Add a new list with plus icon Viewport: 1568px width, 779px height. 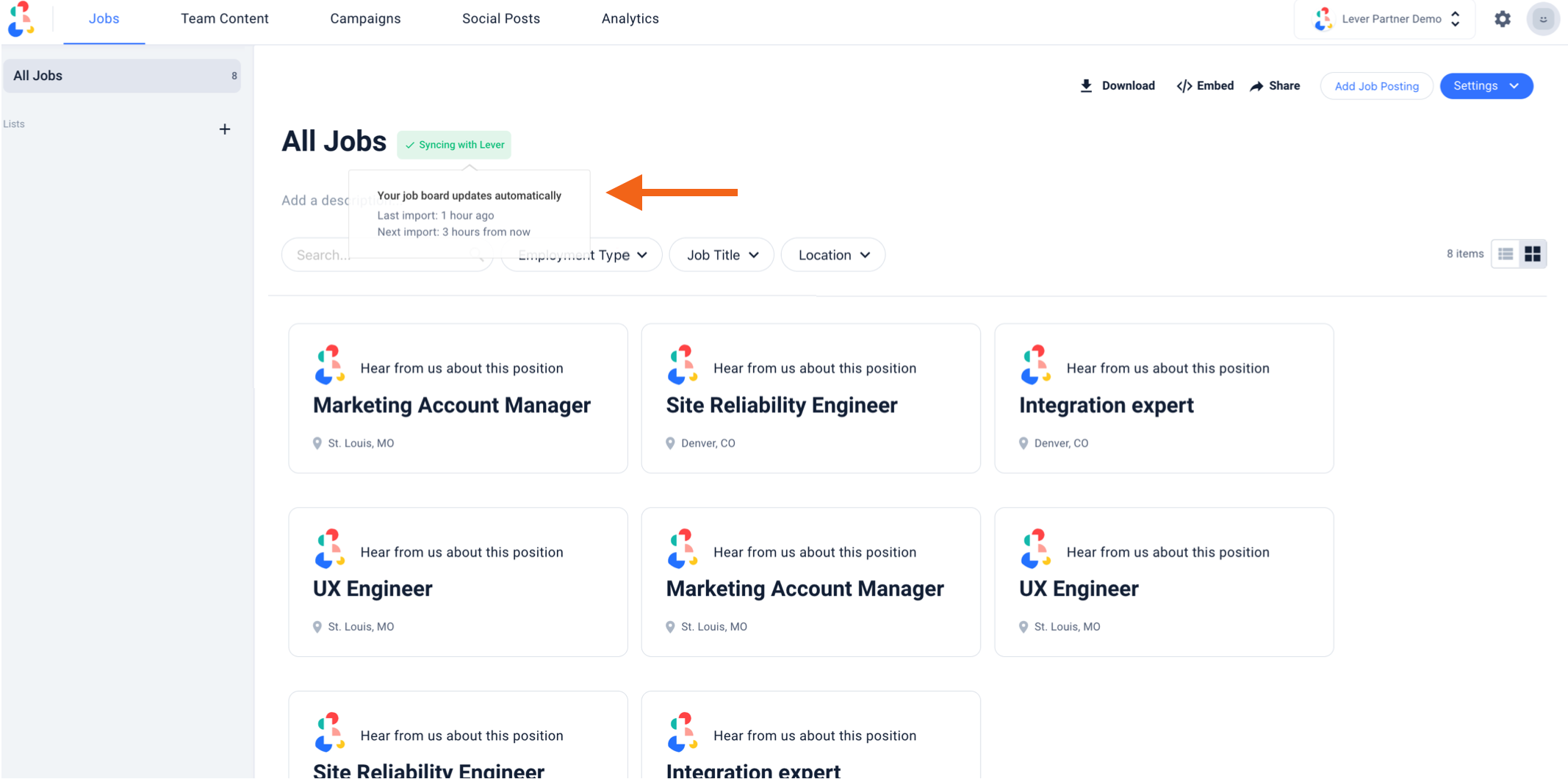point(225,129)
